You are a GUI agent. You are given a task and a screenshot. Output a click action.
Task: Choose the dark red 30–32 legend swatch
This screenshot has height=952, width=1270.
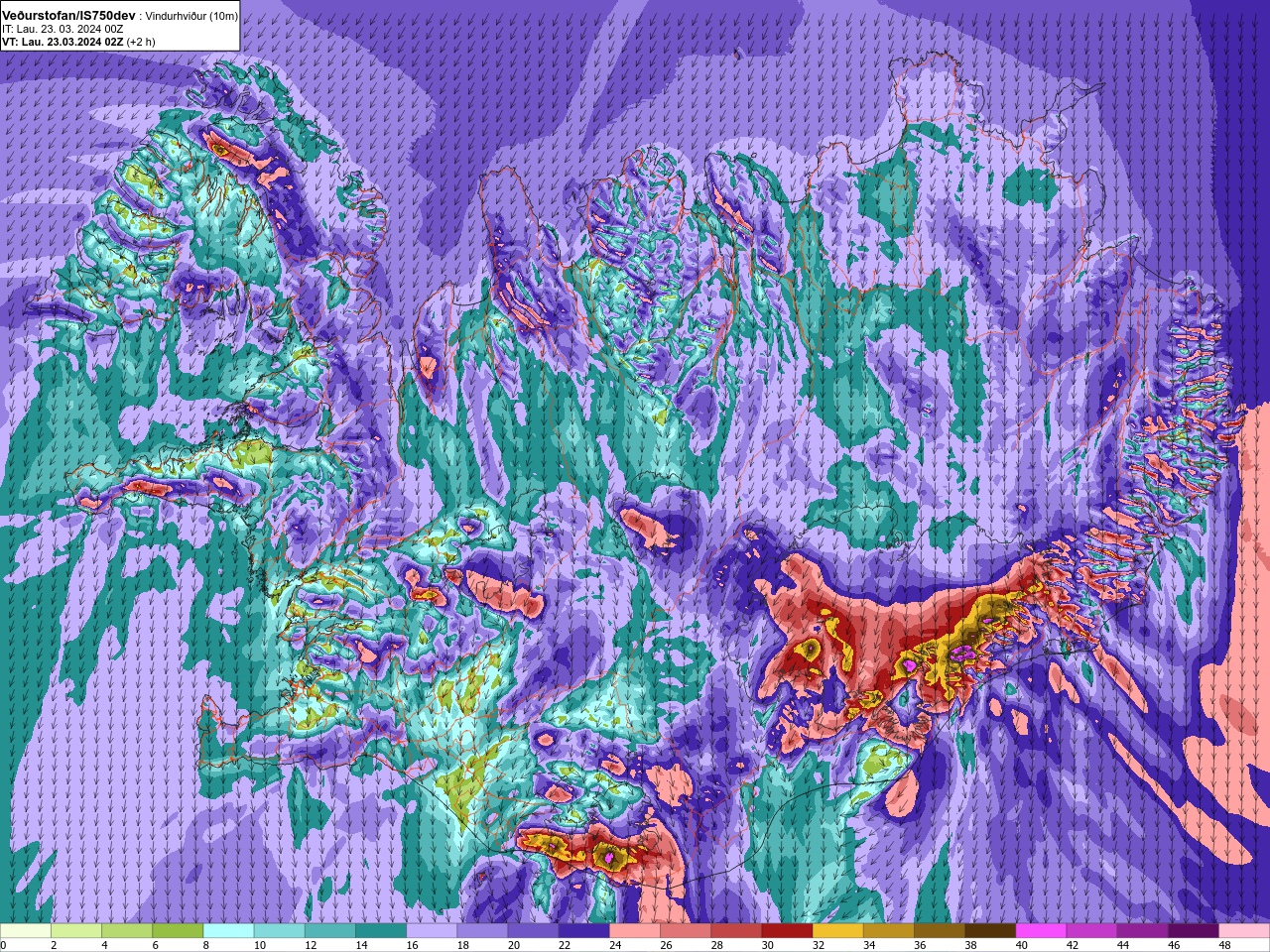[x=787, y=931]
